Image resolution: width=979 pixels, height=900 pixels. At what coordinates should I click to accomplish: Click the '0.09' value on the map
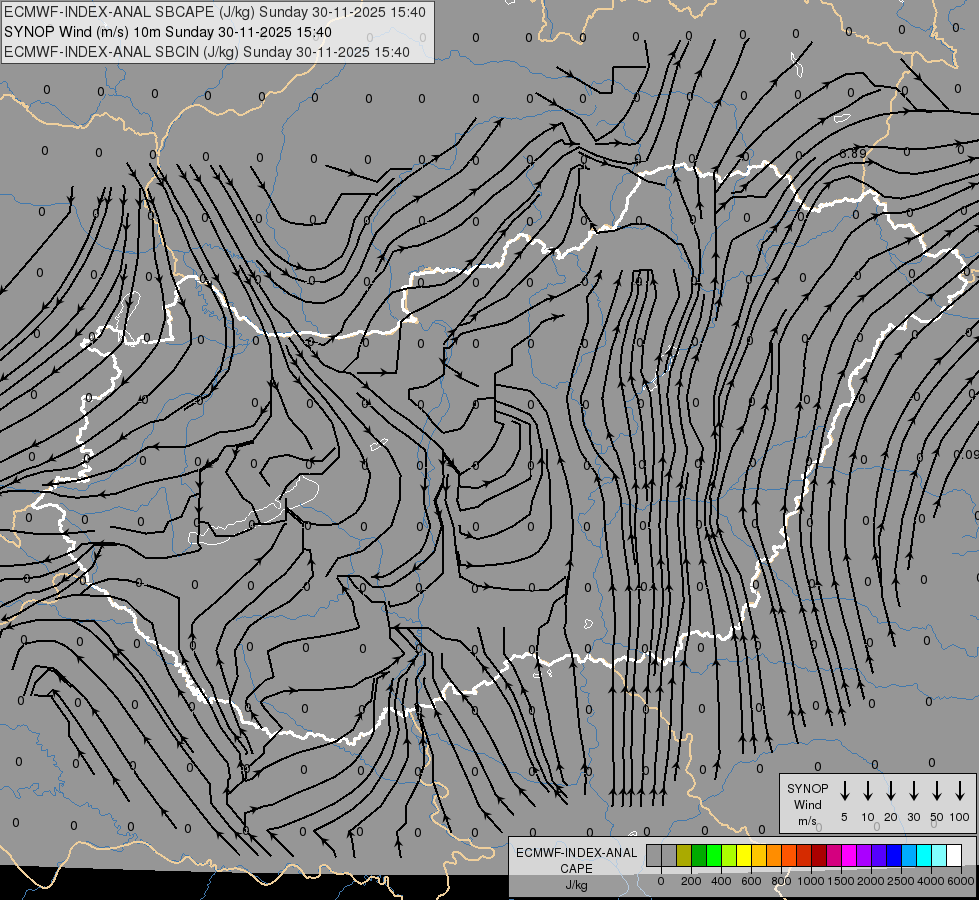tap(967, 454)
